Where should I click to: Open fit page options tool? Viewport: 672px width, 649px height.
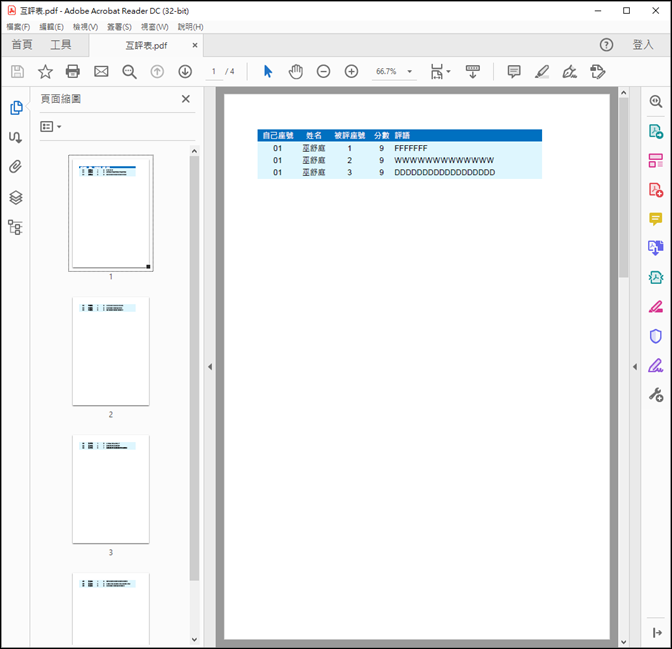click(437, 72)
